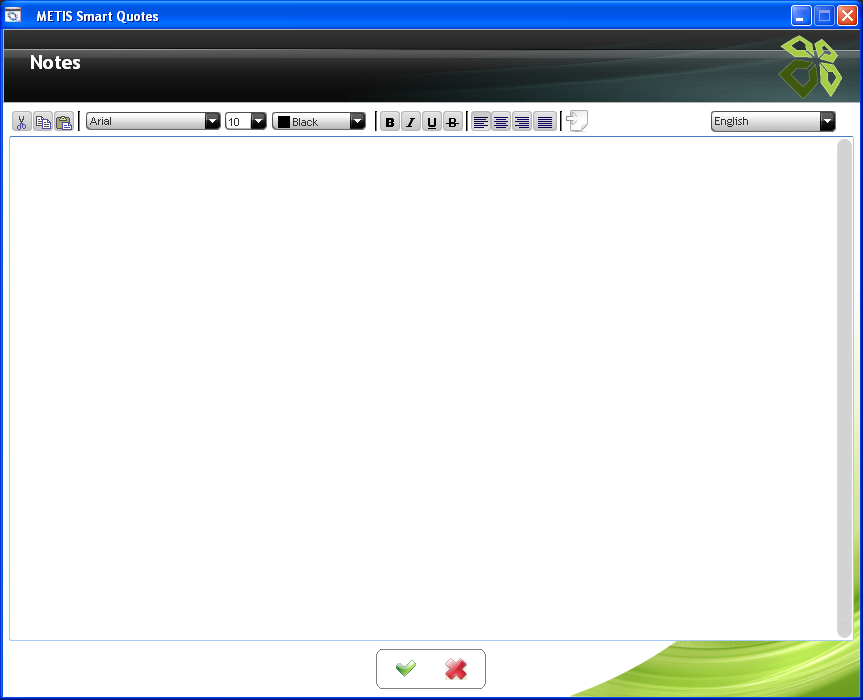Toggle Underline formatting
This screenshot has width=863, height=700.
[x=432, y=122]
